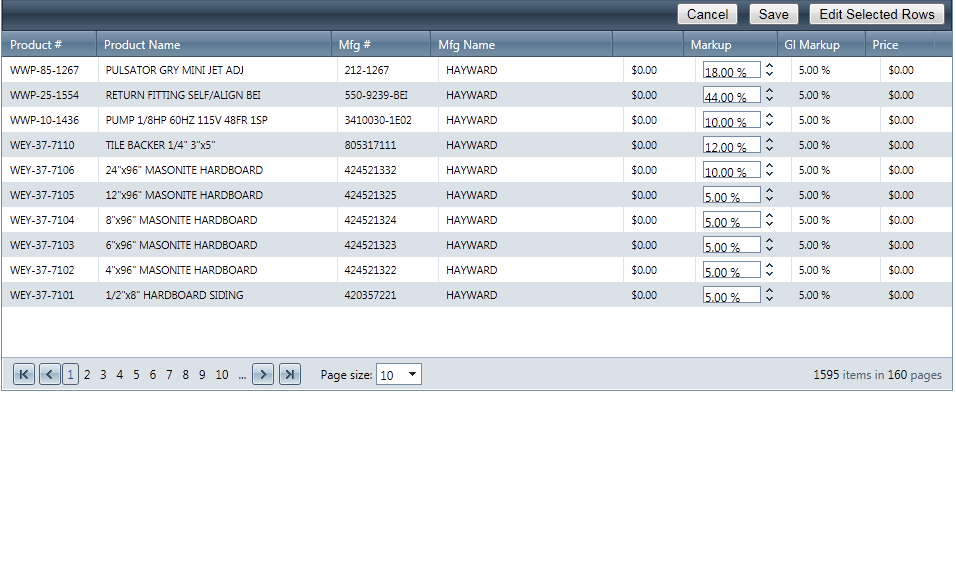Viewport: 956px width, 568px height.
Task: Select Price $0.00 in WWP-85-1267 row
Action: click(901, 70)
